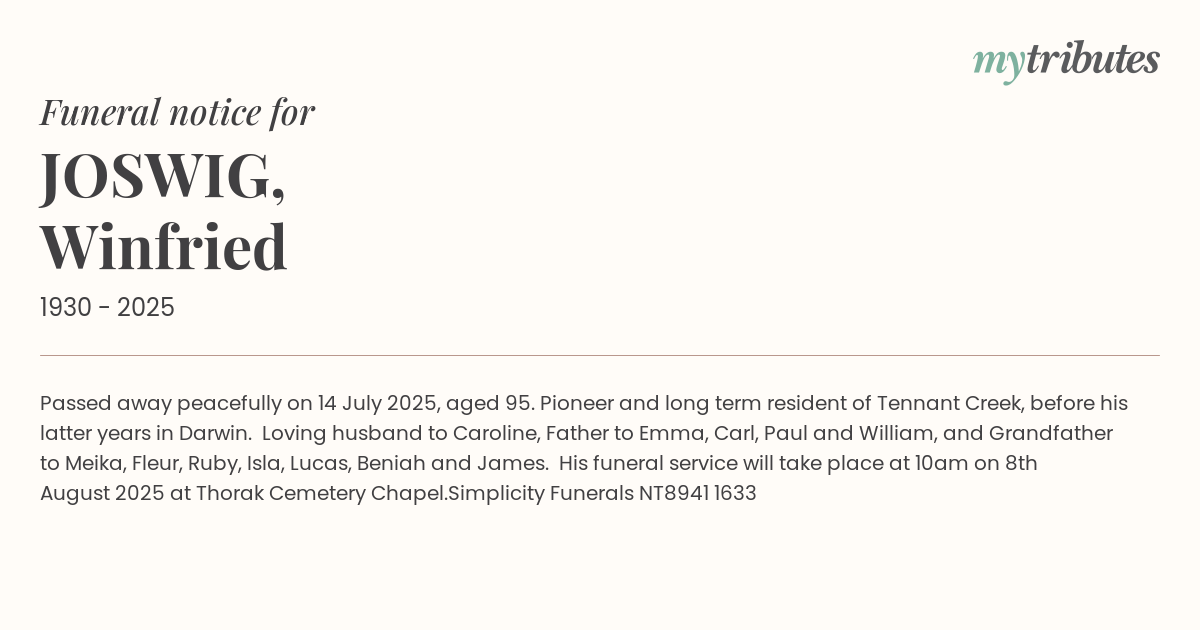Click 'Thorak Cemetery Chapel' venue text
The width and height of the screenshot is (1200, 630).
tap(321, 494)
